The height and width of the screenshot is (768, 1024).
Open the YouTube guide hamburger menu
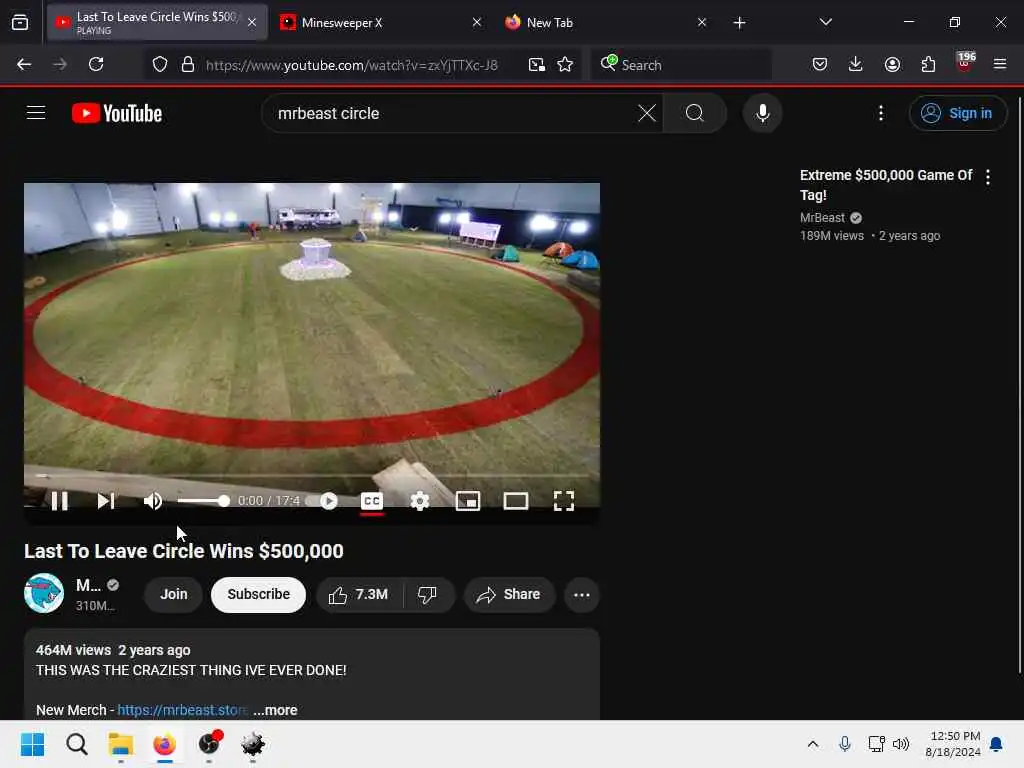36,113
